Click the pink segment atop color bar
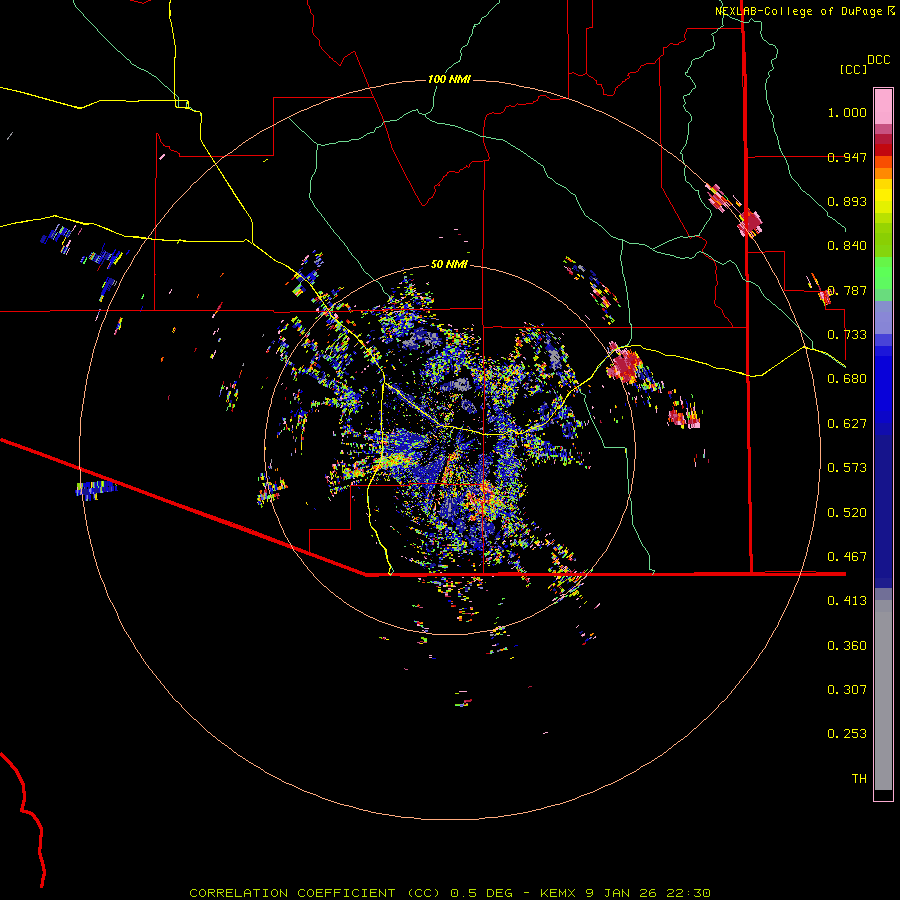Image resolution: width=900 pixels, height=900 pixels. click(x=883, y=107)
